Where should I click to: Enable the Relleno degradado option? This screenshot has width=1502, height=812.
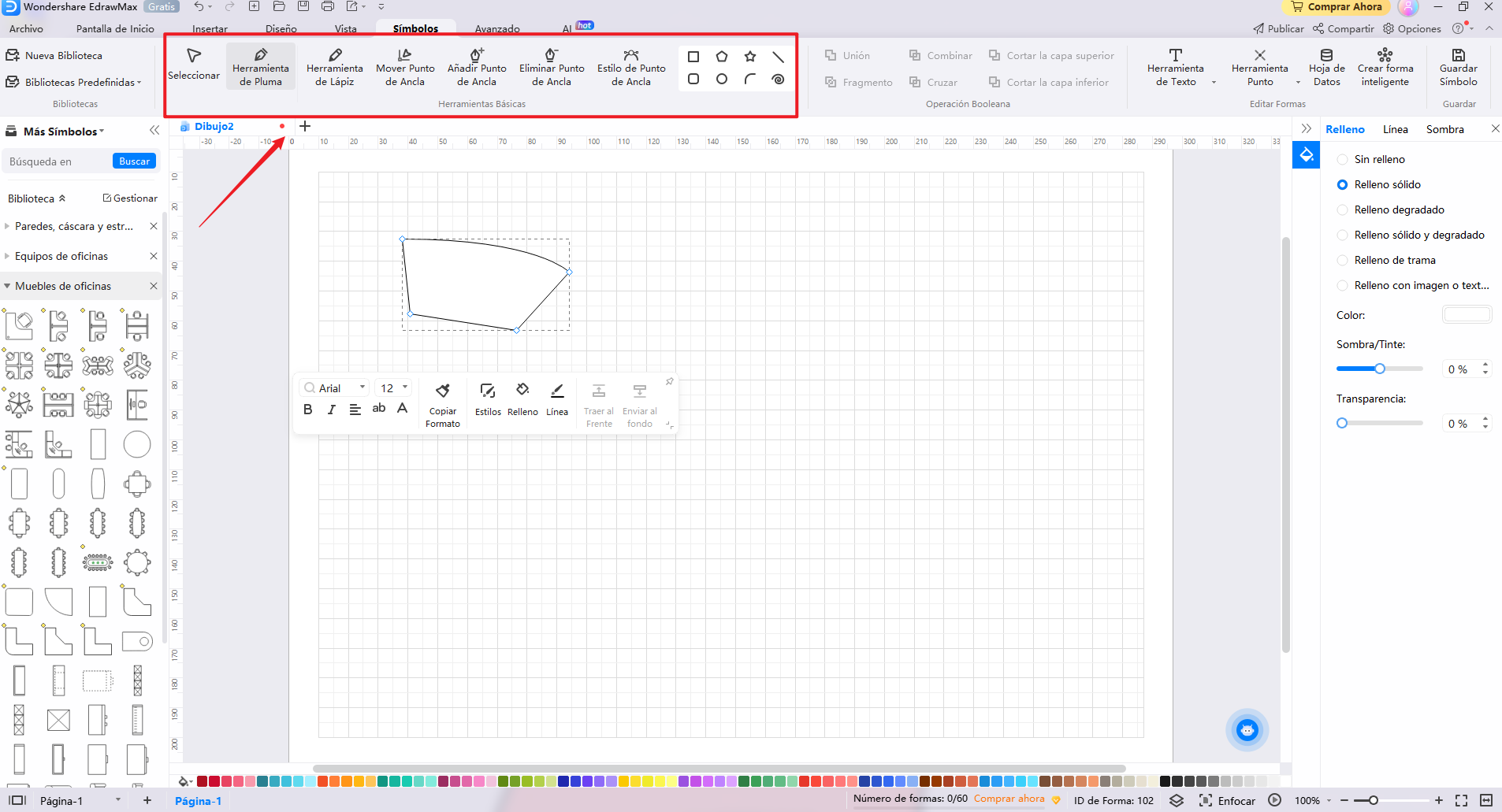click(1343, 209)
